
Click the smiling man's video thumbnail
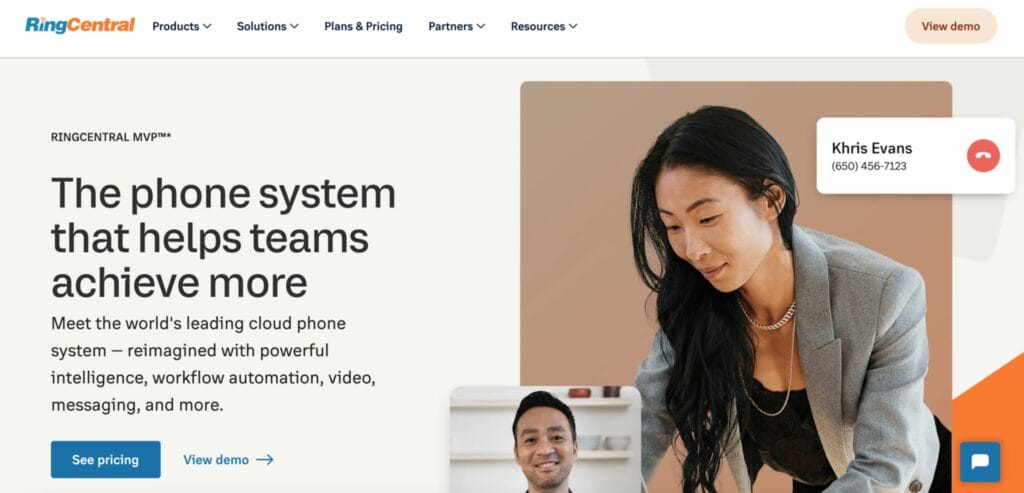[544, 438]
